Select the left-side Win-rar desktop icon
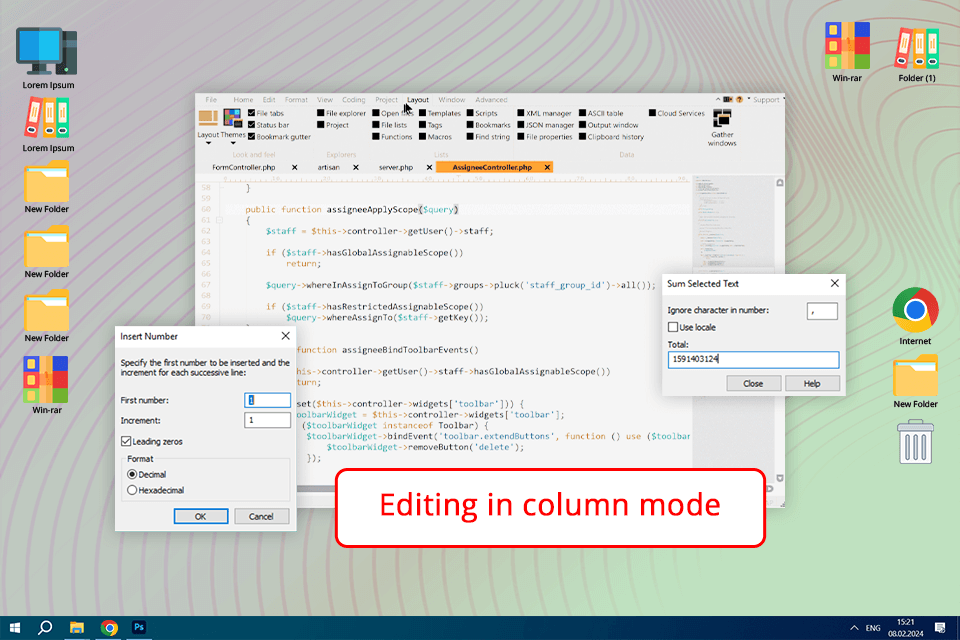This screenshot has height=640, width=960. [46, 379]
